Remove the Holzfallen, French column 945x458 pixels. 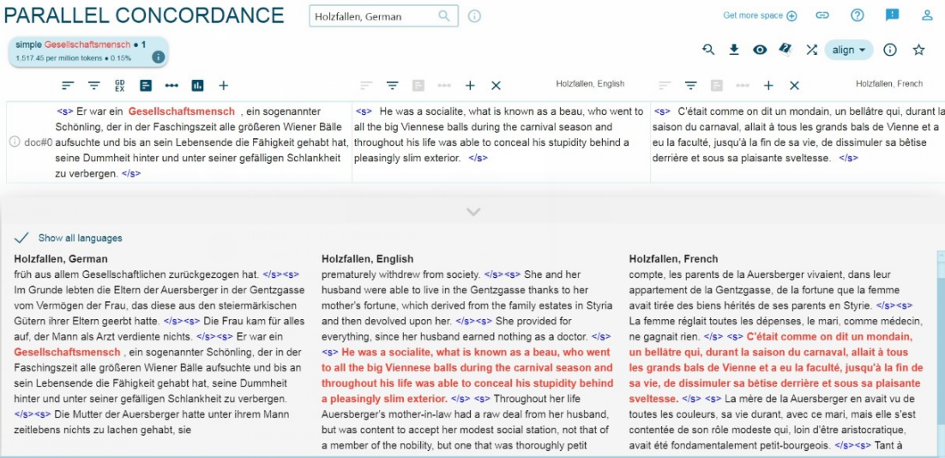click(794, 86)
